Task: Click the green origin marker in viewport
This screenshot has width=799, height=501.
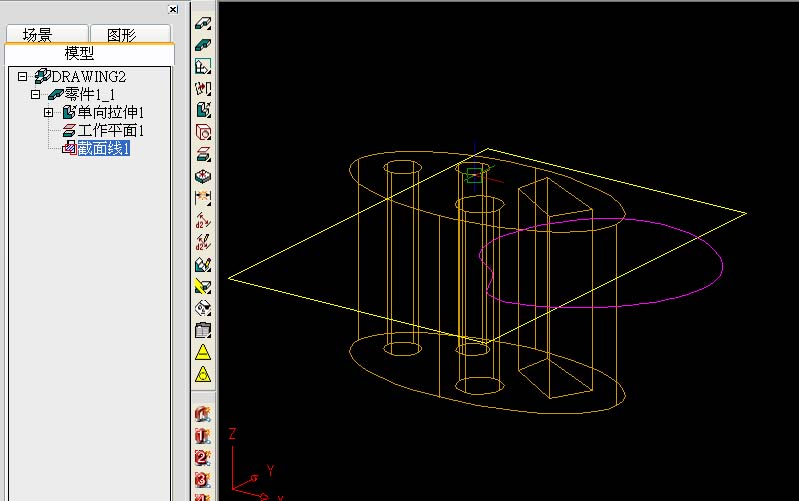Action: tap(475, 175)
